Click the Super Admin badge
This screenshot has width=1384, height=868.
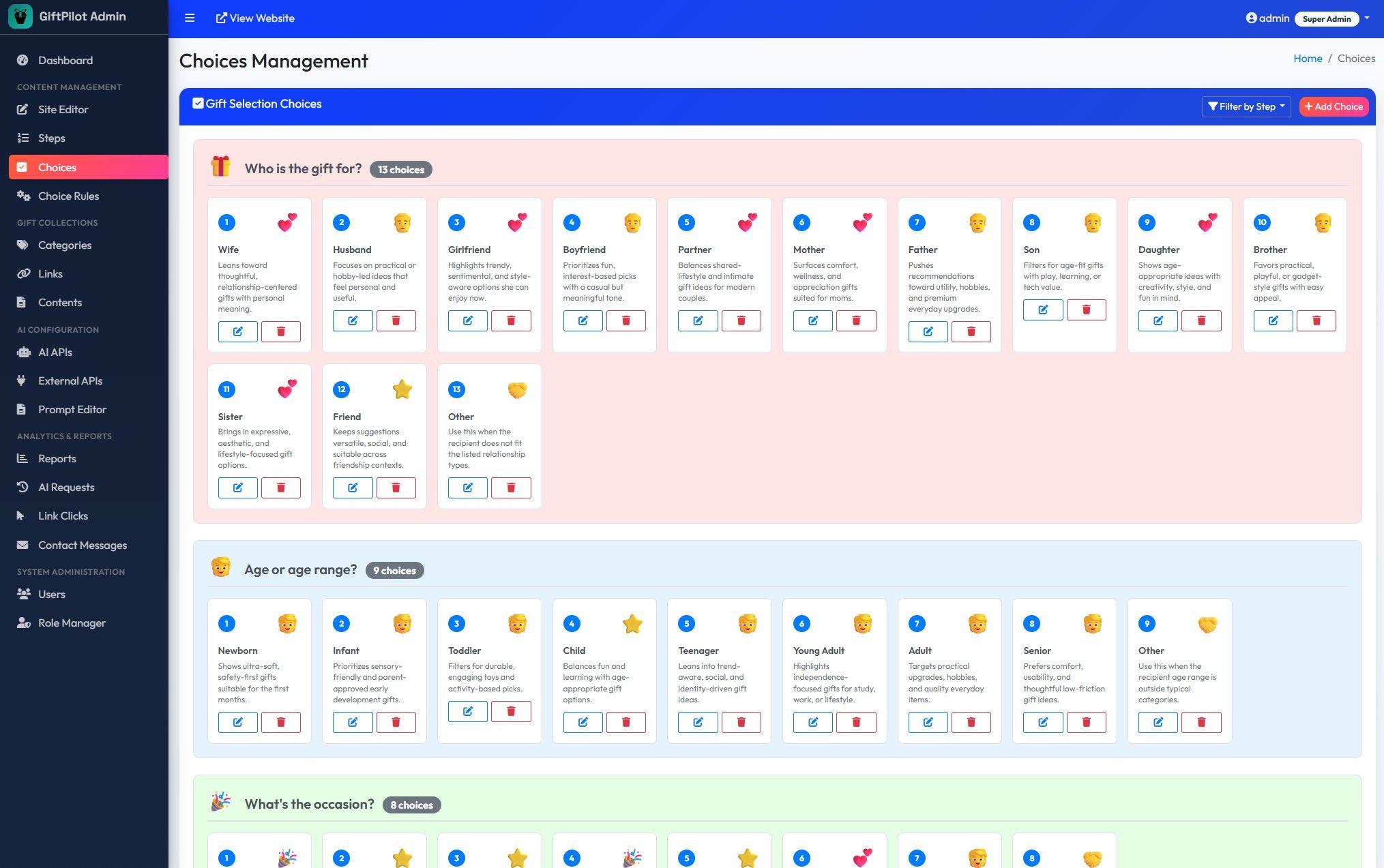(1326, 19)
